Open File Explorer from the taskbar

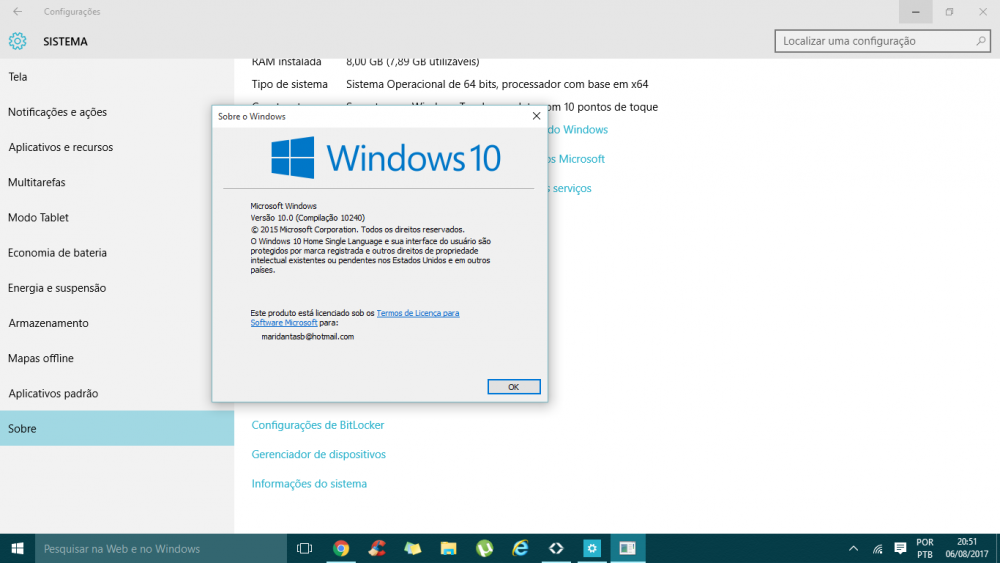(449, 548)
